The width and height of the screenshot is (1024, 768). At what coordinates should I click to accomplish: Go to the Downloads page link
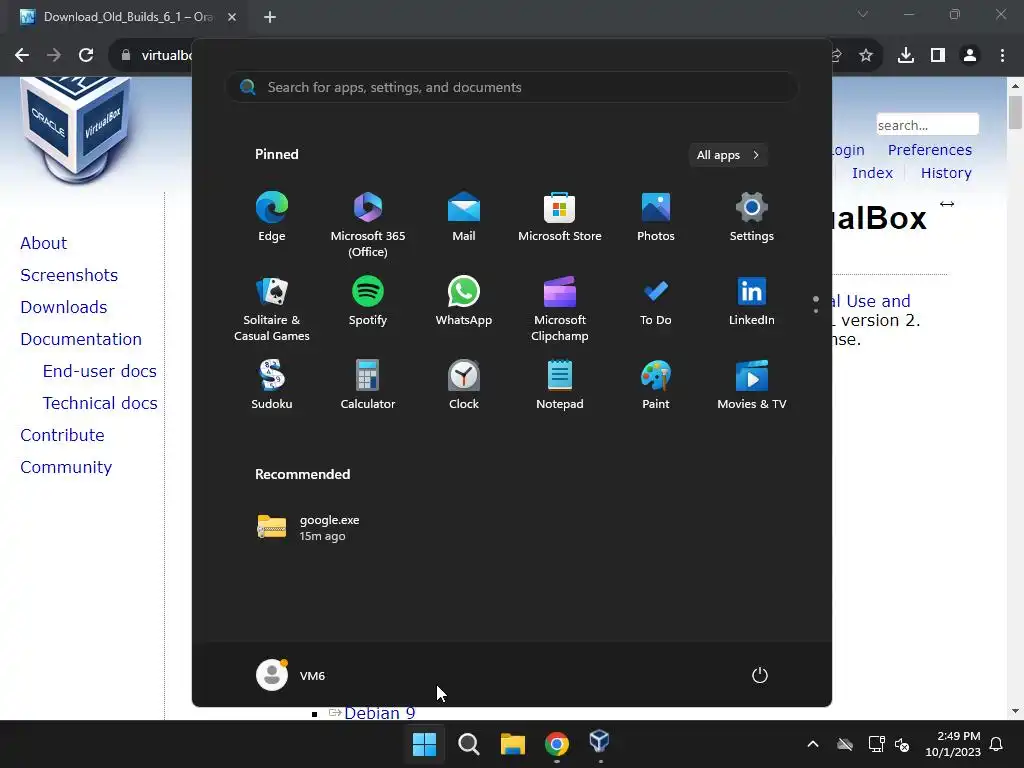63,307
